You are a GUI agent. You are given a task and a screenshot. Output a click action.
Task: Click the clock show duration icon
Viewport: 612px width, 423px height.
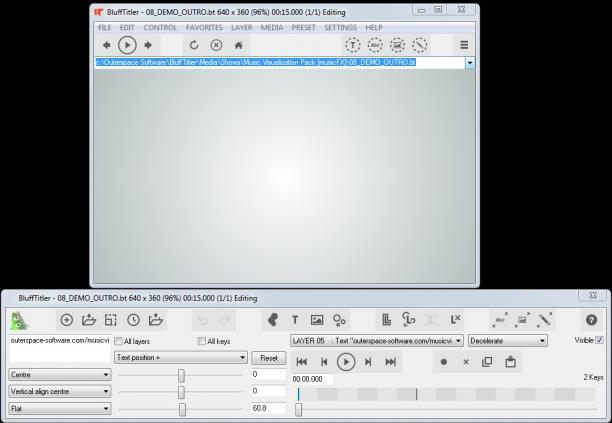tap(133, 320)
